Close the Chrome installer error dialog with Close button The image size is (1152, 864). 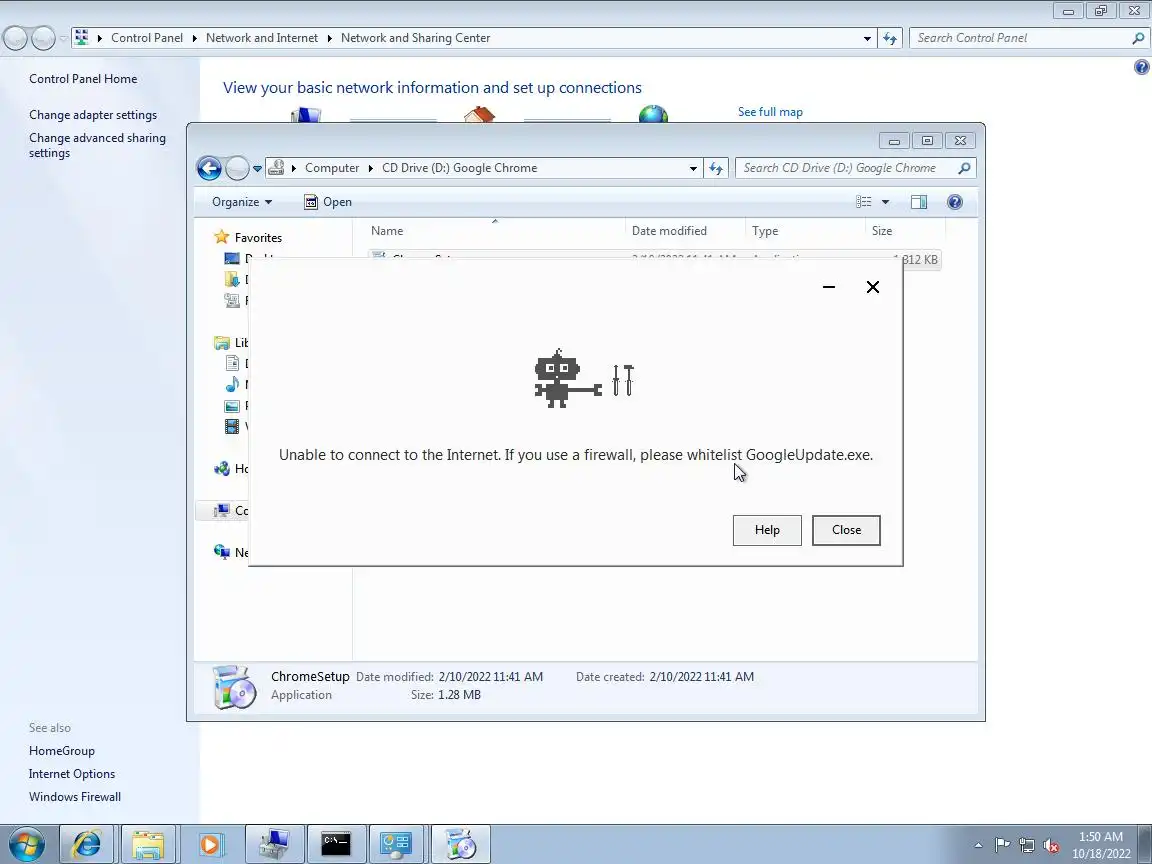tap(846, 530)
